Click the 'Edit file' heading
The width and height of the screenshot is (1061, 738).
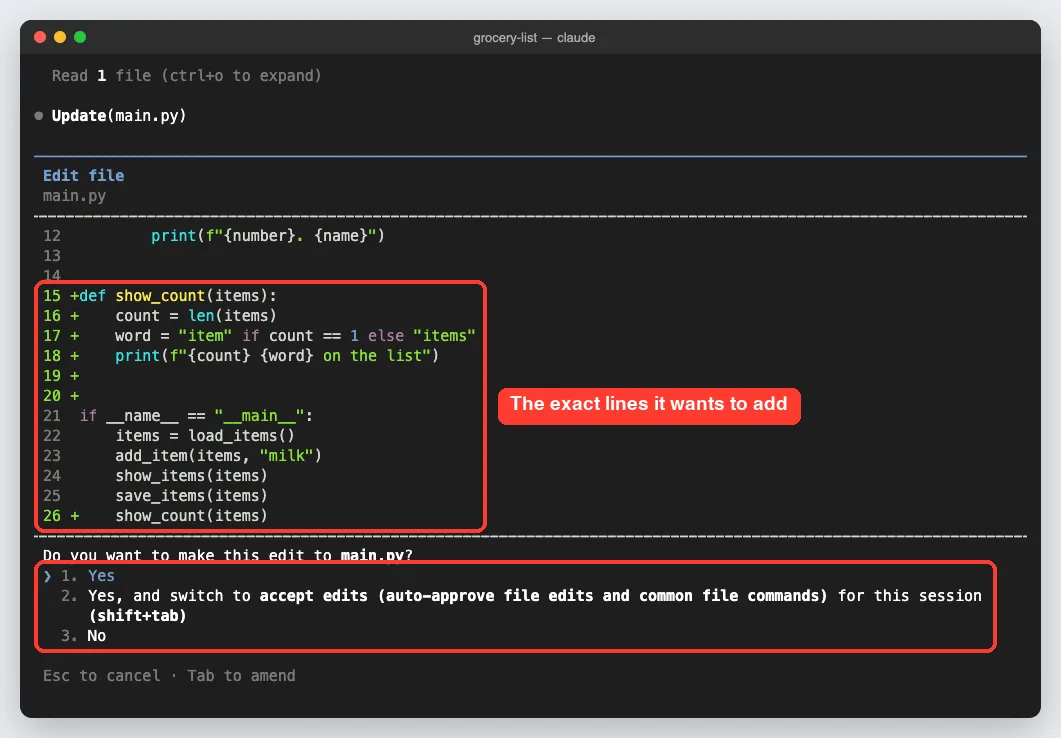(84, 176)
